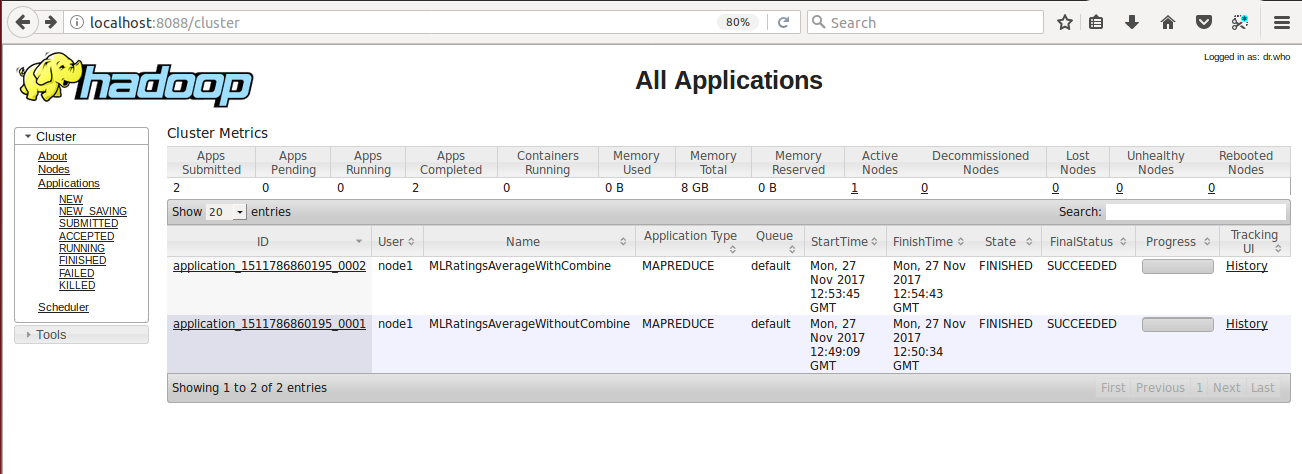Sort table by Tracking UI column
This screenshot has height=474, width=1302.
tap(1254, 241)
